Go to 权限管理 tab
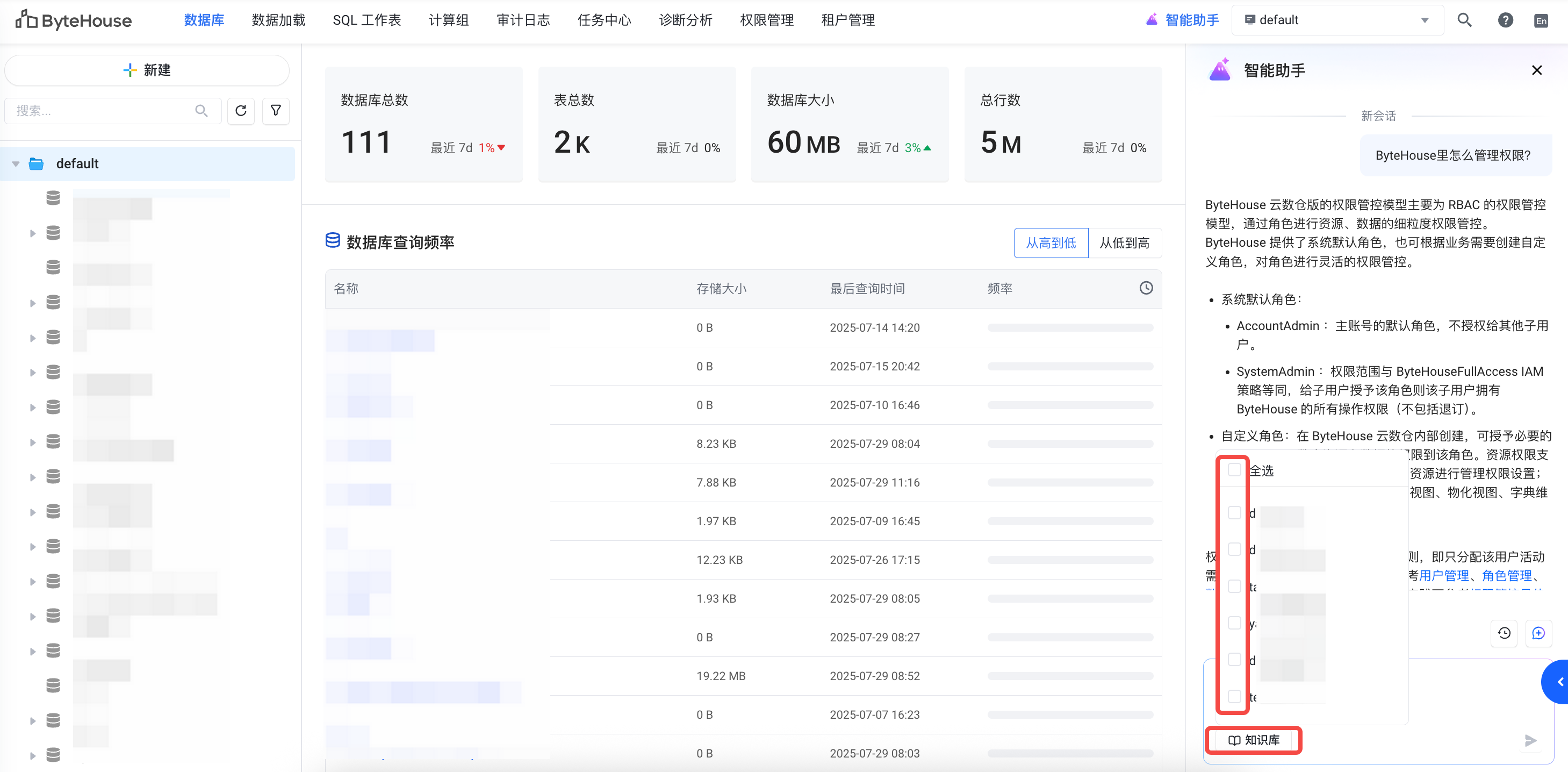This screenshot has height=772, width=1568. tap(766, 20)
